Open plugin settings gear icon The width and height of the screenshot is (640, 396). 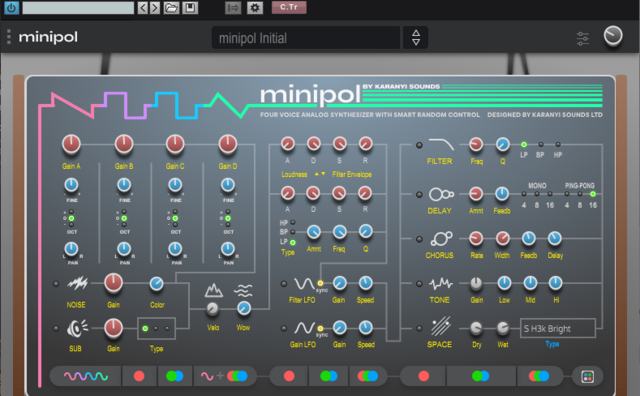(255, 7)
